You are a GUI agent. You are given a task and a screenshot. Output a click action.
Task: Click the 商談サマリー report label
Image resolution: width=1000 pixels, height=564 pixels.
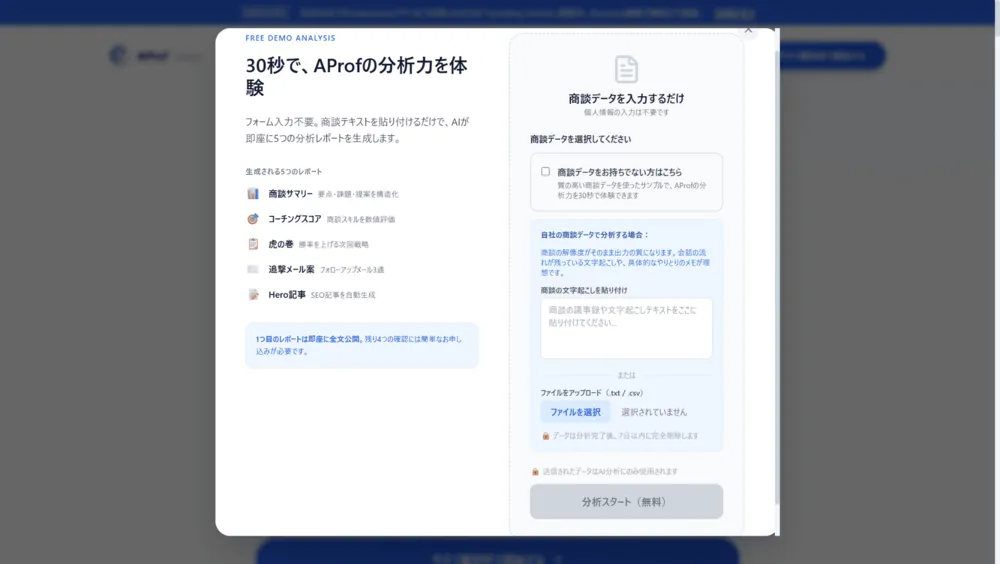290,194
